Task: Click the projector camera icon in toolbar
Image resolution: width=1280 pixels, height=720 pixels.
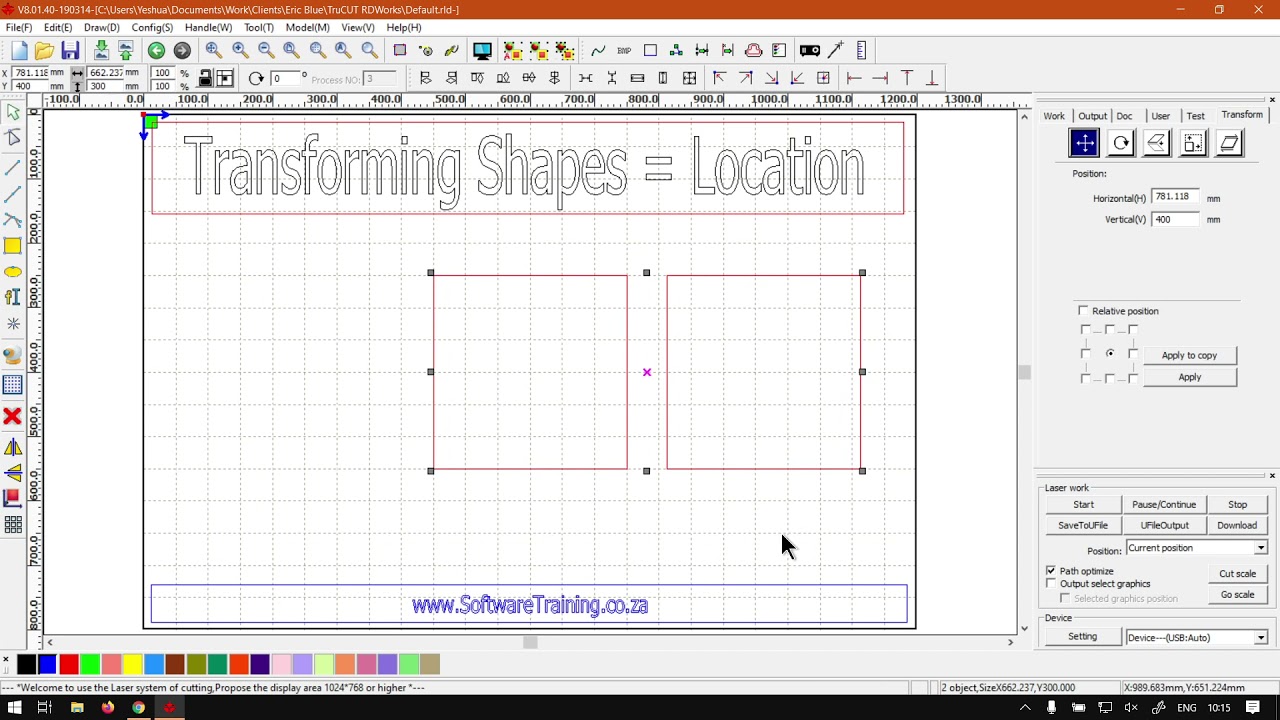Action: [810, 51]
